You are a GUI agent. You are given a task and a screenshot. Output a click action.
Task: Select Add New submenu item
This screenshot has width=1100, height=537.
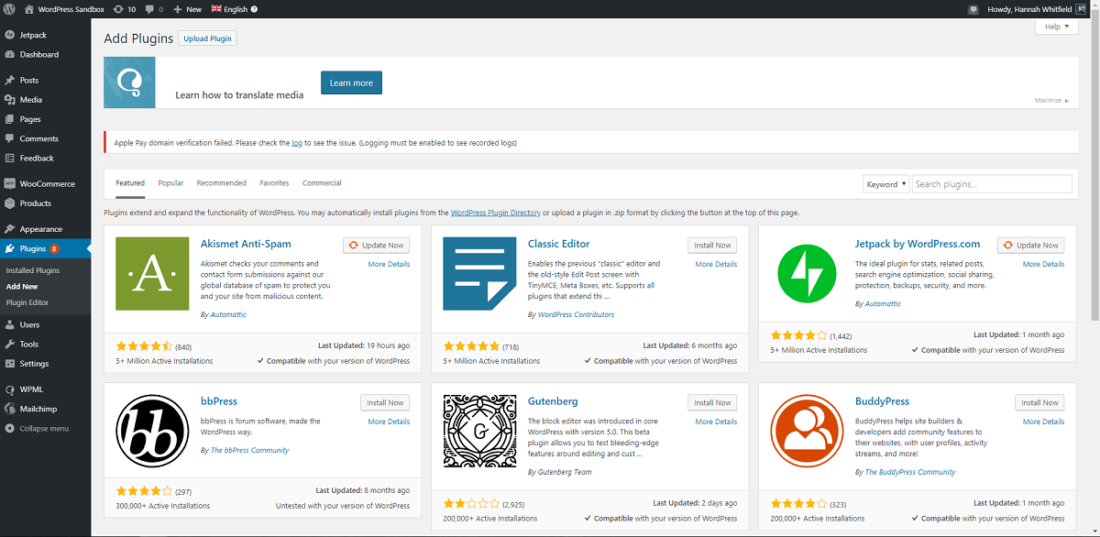[22, 286]
